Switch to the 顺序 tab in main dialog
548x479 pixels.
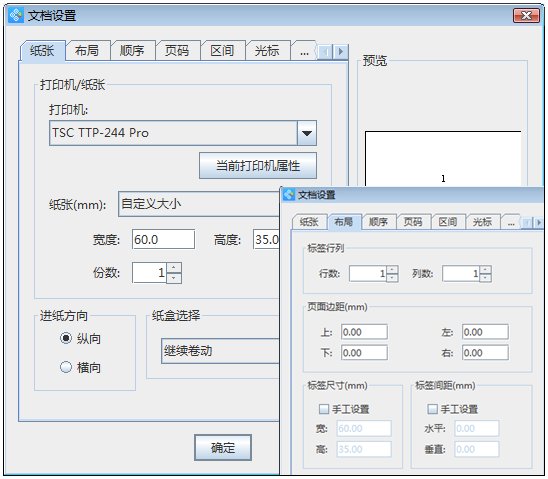tap(132, 51)
